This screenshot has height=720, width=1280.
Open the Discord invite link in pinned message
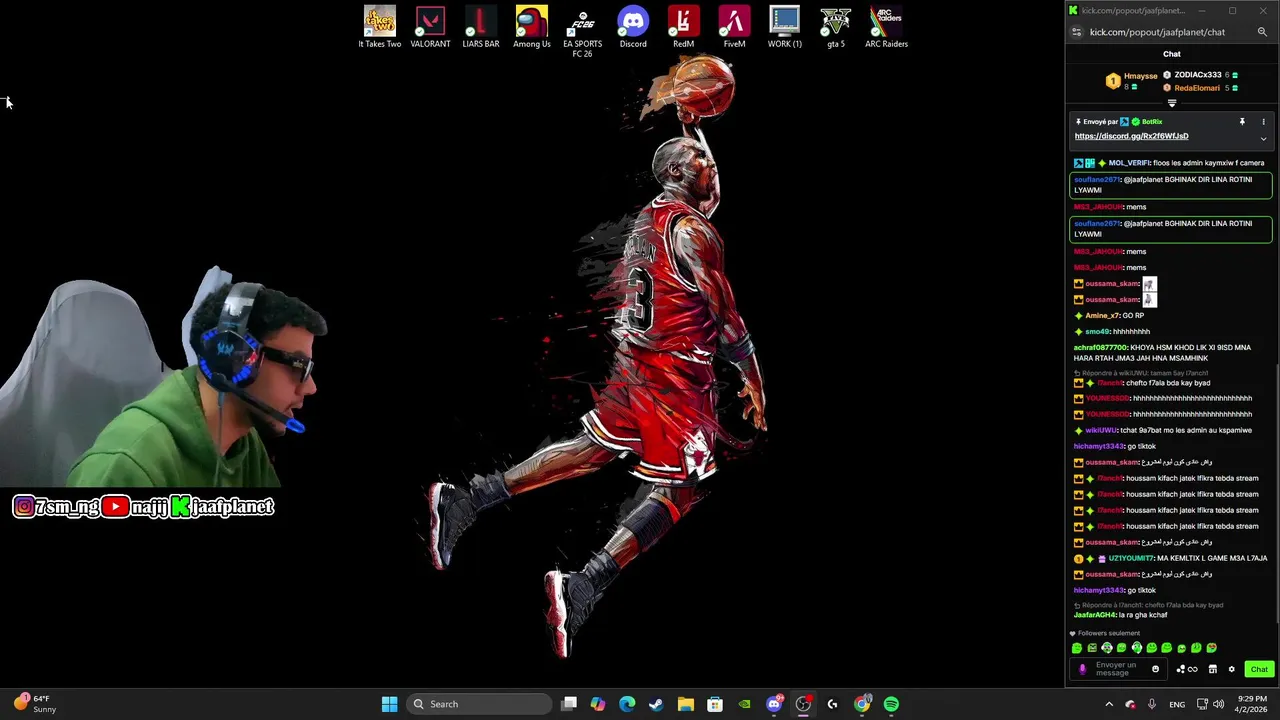1132,136
